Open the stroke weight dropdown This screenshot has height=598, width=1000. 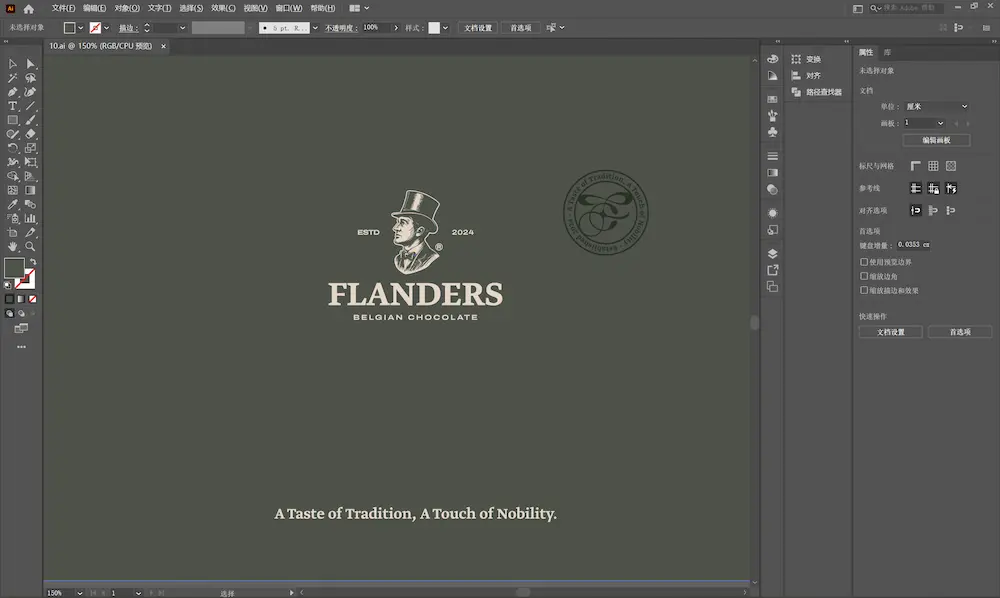pyautogui.click(x=182, y=28)
